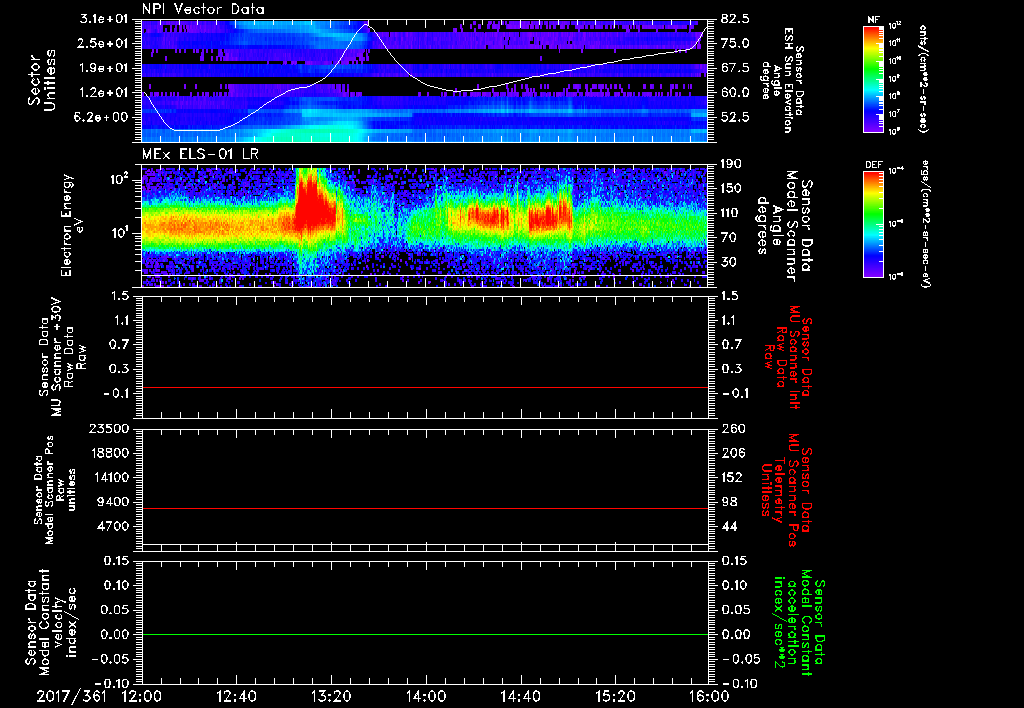
Task: Click the '260' telemetry position tick
Action: tap(731, 429)
